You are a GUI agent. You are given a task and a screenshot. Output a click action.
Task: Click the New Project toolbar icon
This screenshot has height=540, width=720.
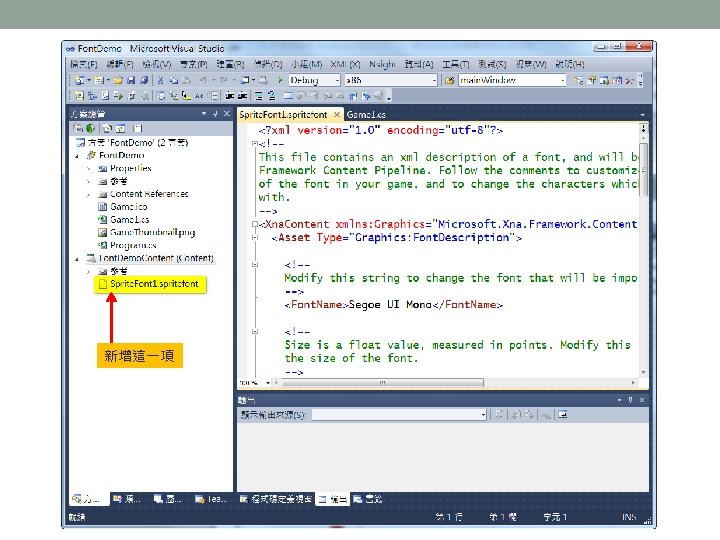pos(79,80)
